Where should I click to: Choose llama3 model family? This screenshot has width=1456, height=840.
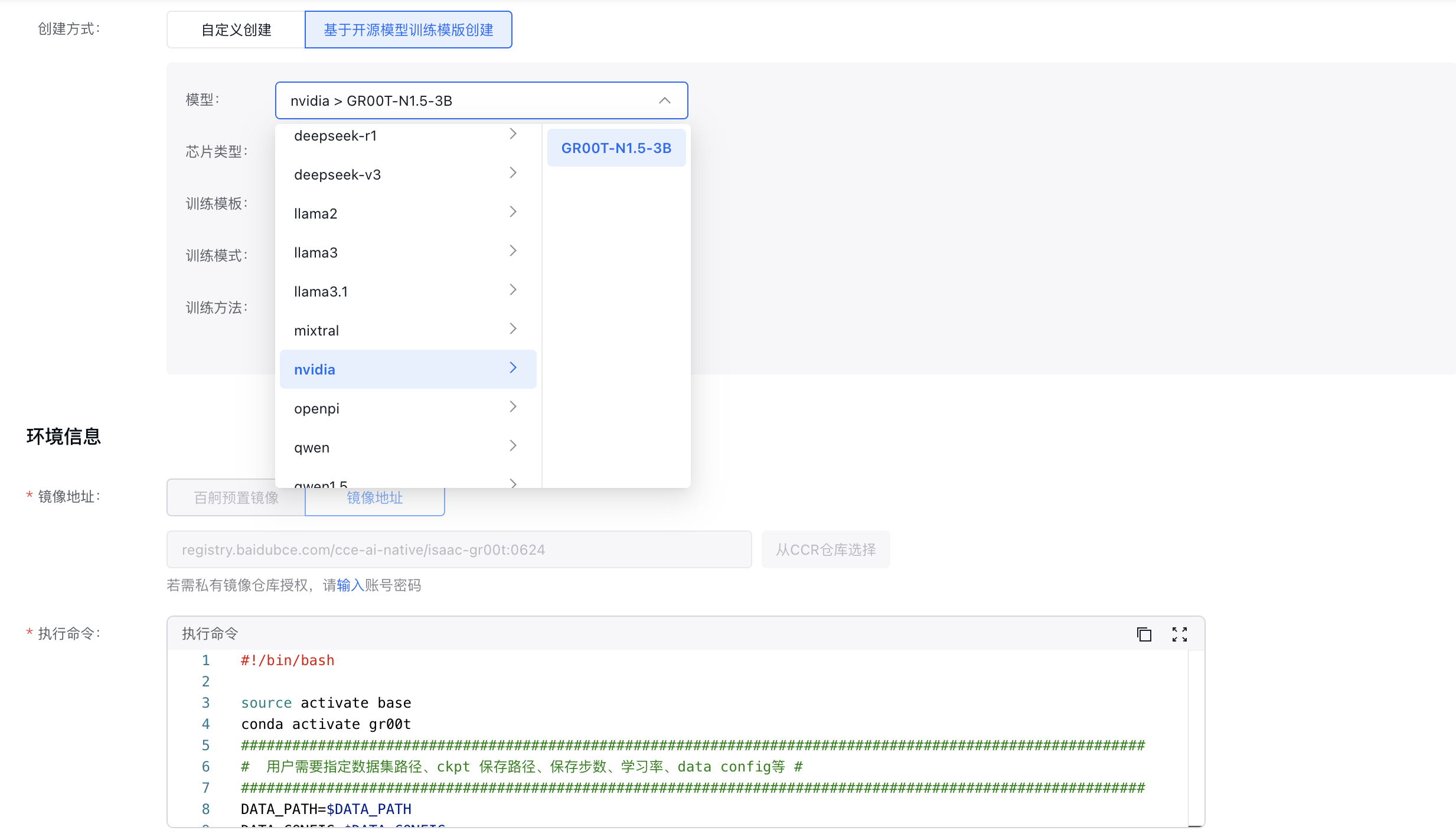coord(408,252)
